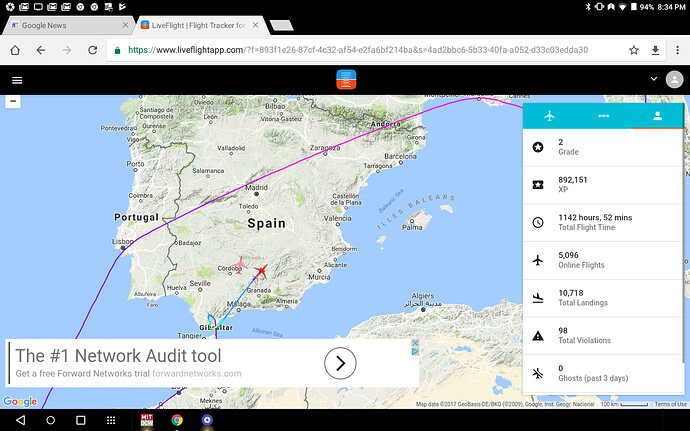This screenshot has width=690, height=431.
Task: Bookmark this page with star icon
Action: (x=634, y=50)
